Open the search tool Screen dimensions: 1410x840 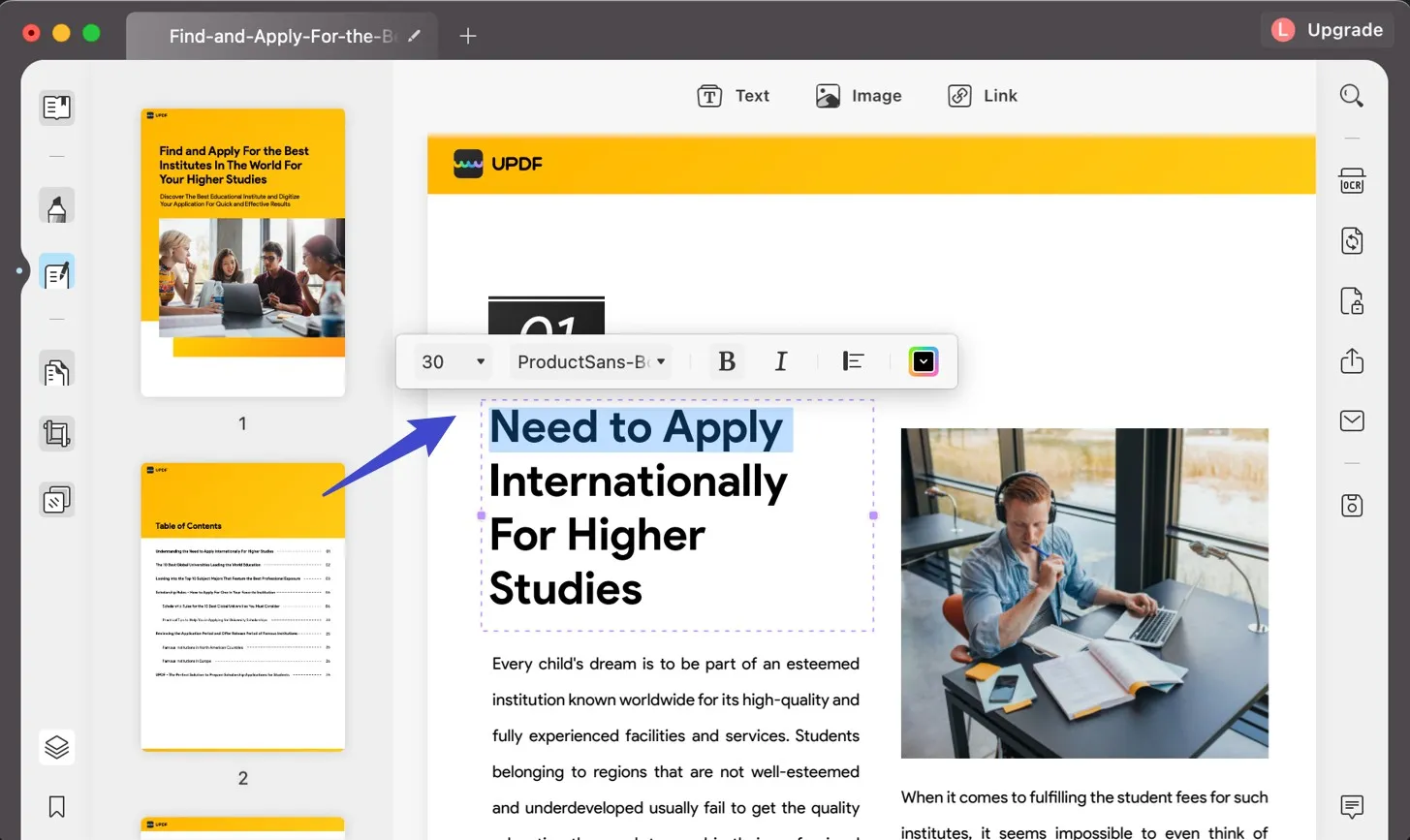[1351, 95]
